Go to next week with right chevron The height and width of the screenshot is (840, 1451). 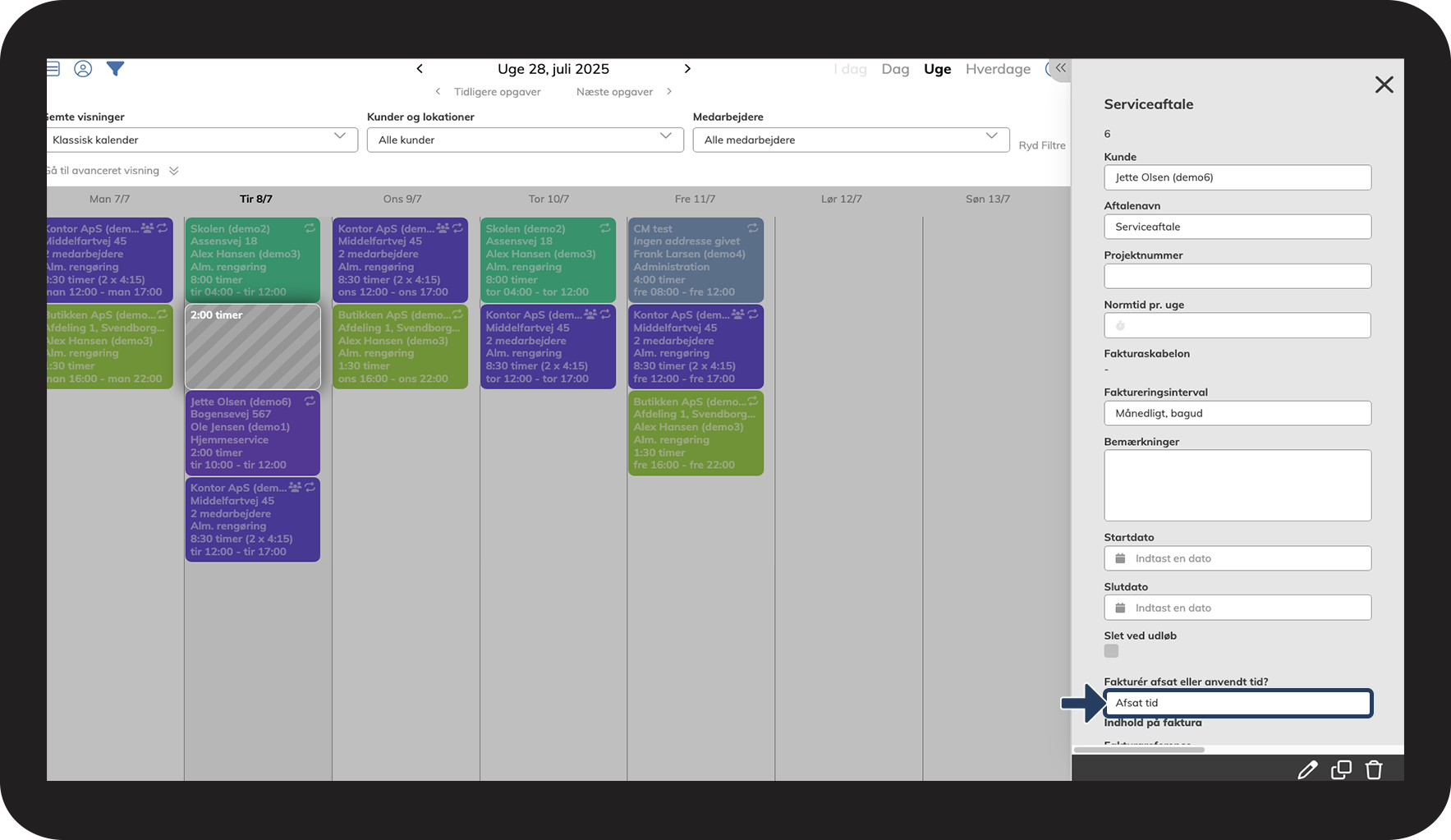point(687,69)
